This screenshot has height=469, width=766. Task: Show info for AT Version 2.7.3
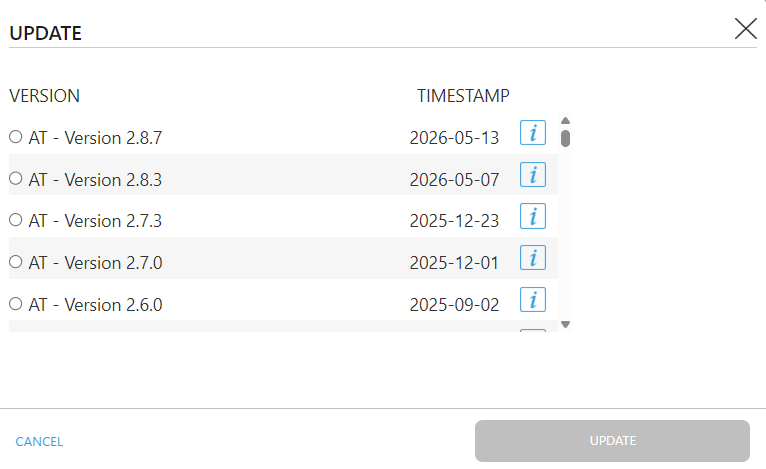pos(532,216)
